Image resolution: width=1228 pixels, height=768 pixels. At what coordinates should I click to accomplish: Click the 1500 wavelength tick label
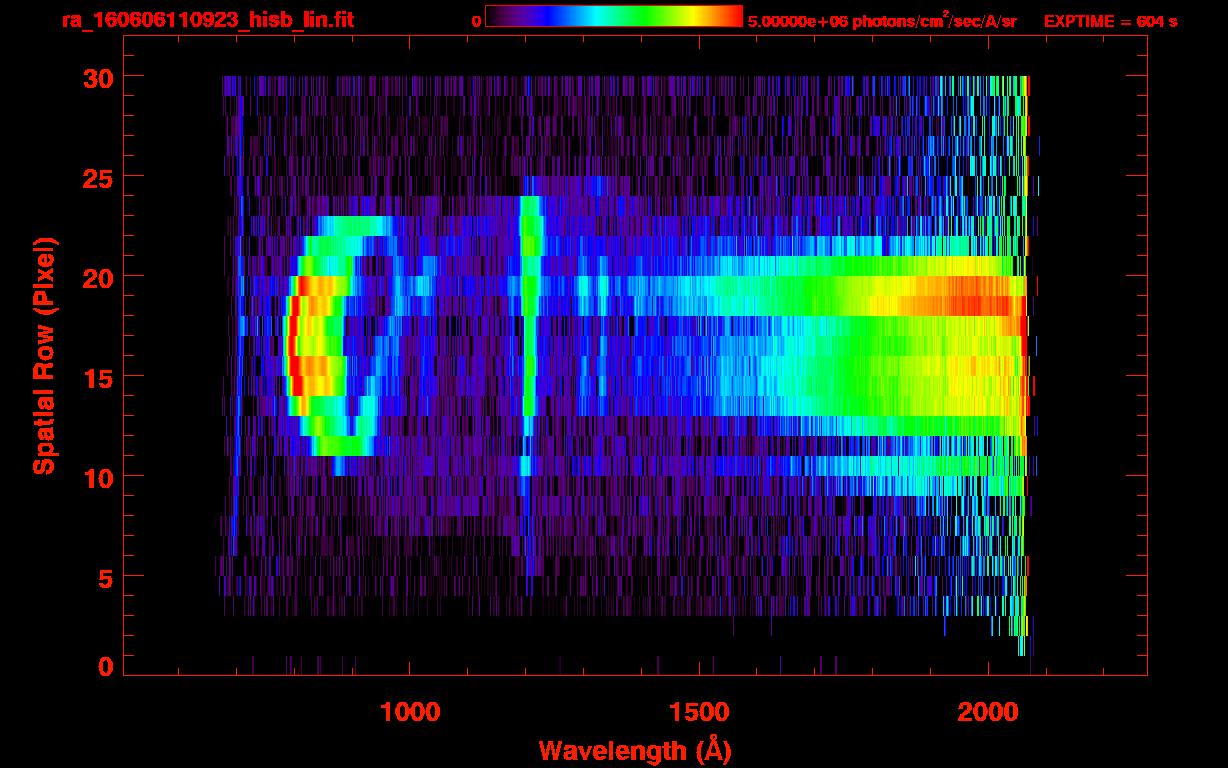[x=699, y=712]
